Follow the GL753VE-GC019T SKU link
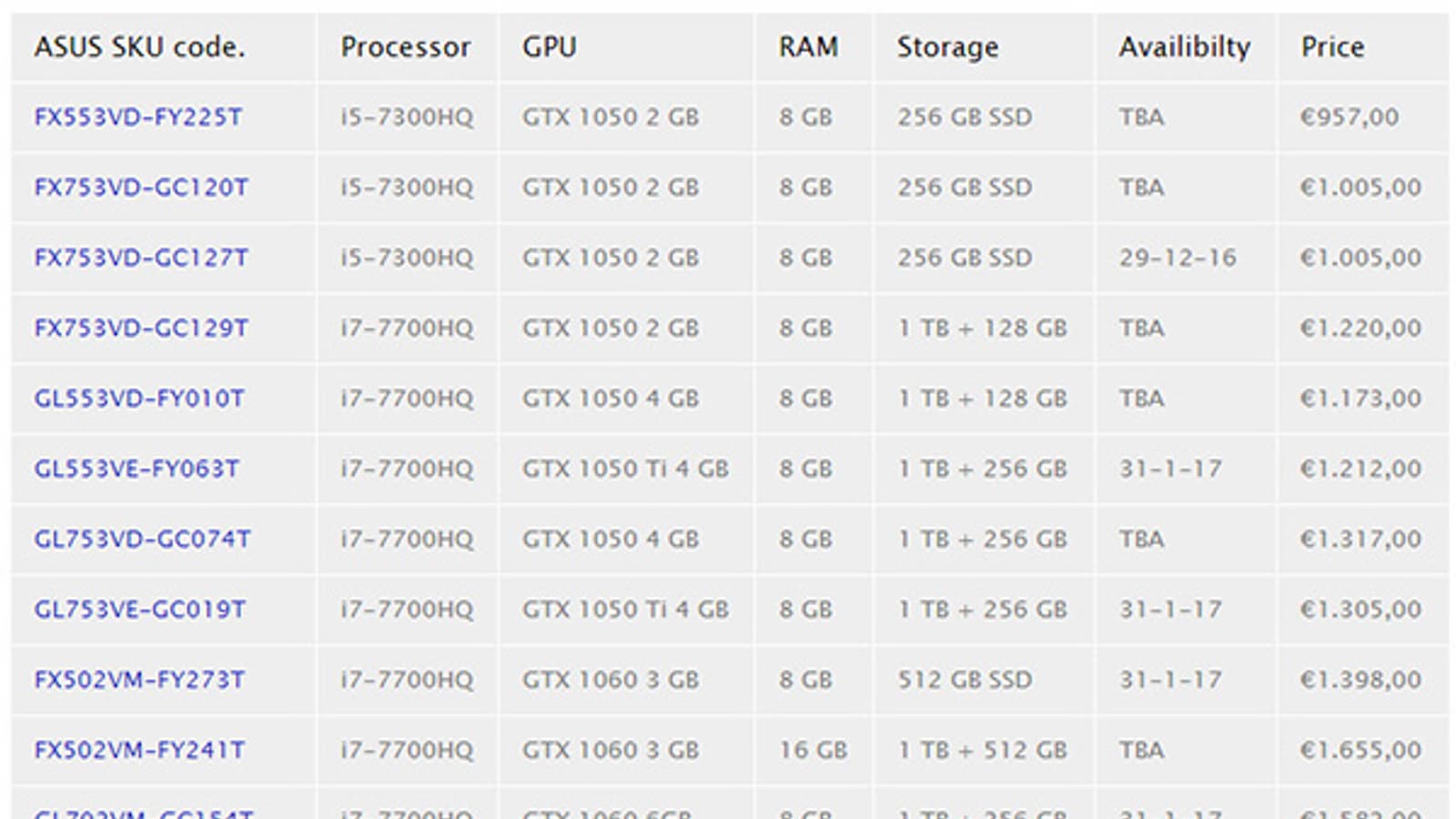This screenshot has width=1456, height=819. point(140,610)
